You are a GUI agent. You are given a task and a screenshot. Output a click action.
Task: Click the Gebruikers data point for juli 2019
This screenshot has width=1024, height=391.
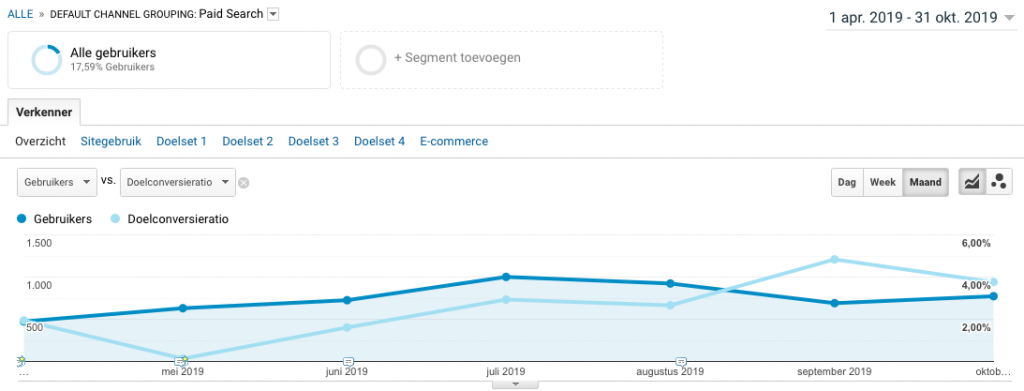[x=505, y=277]
